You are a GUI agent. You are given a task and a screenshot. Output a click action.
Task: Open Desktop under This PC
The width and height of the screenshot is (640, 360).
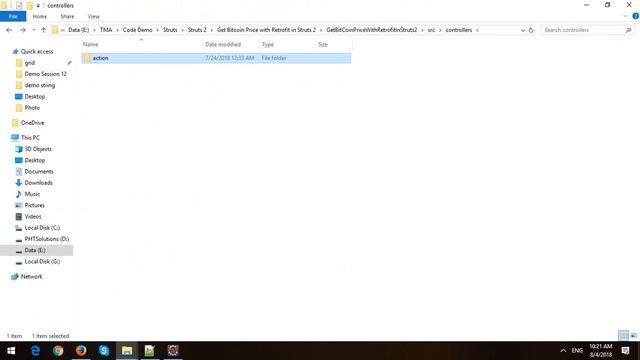click(x=35, y=160)
